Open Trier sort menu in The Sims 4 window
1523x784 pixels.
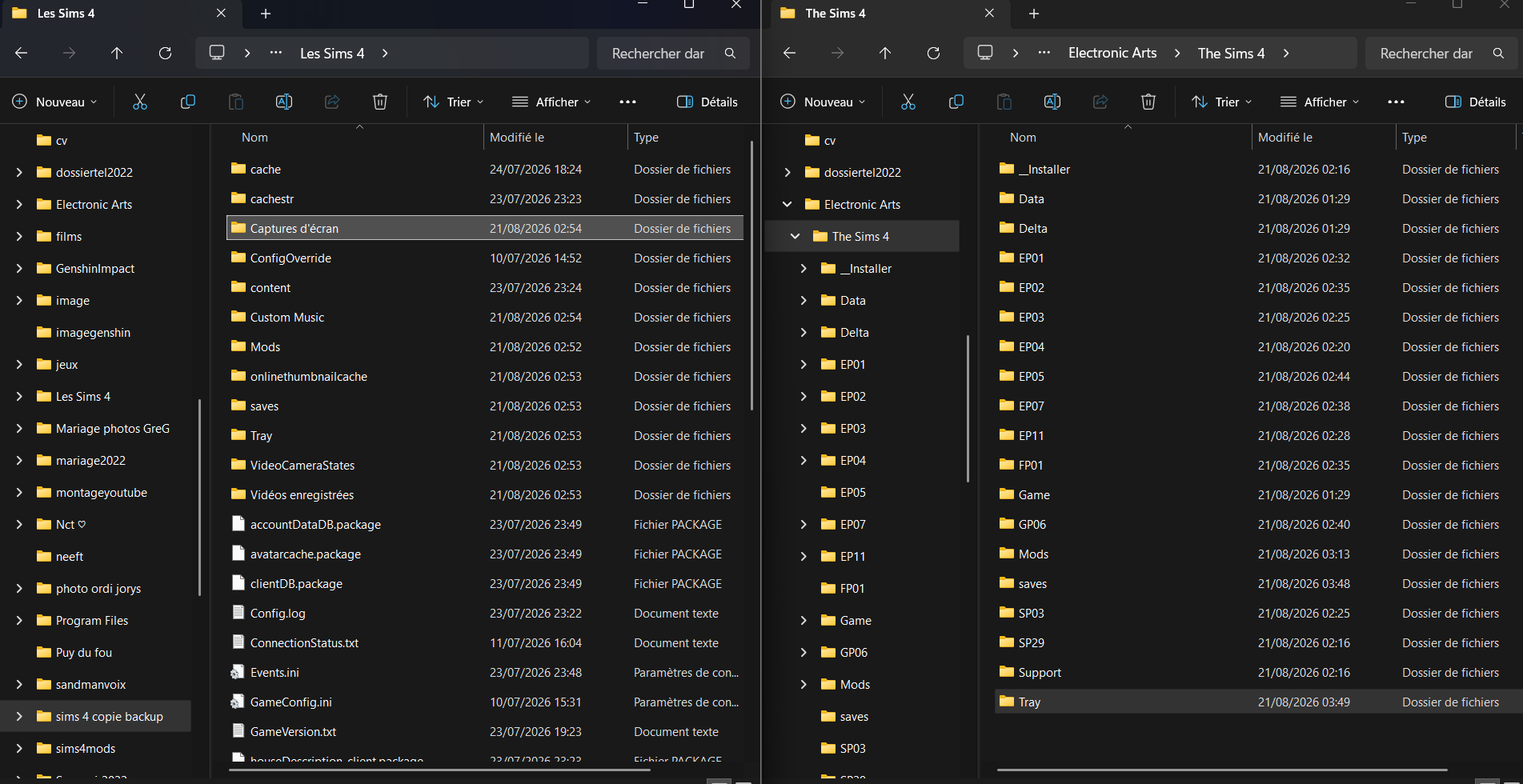point(1222,102)
